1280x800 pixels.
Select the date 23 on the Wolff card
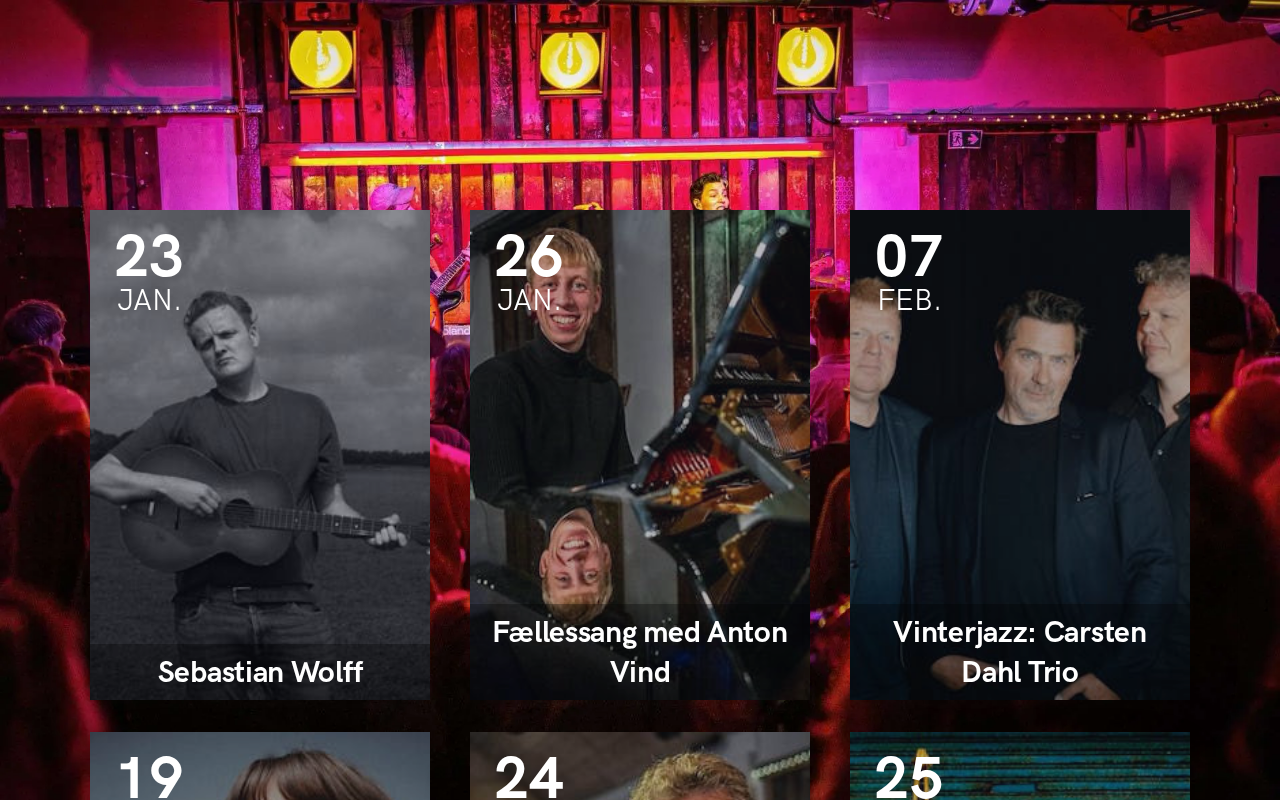149,256
